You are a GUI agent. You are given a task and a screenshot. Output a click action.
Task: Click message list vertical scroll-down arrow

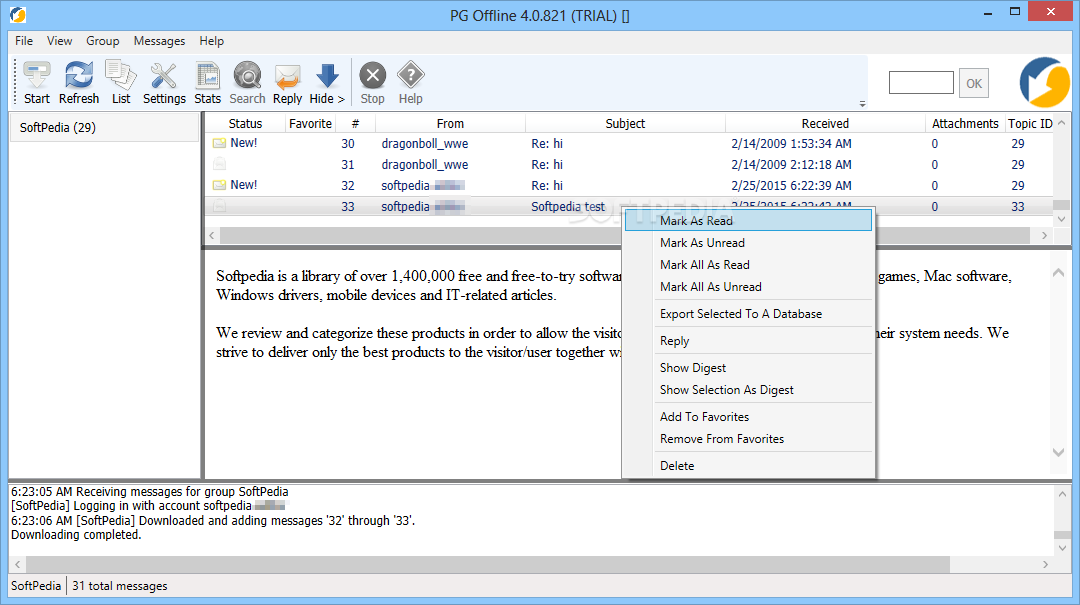click(1061, 219)
